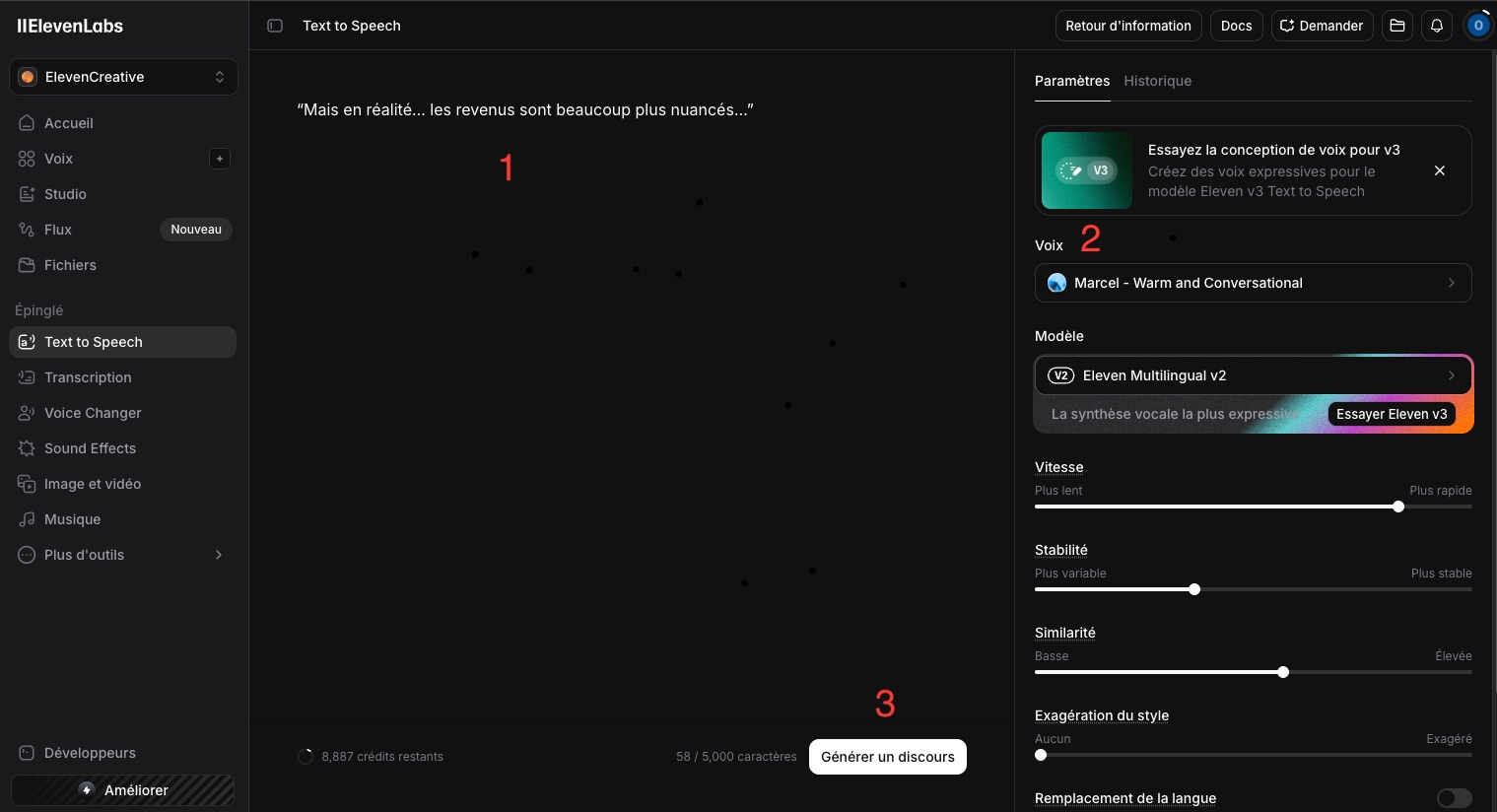This screenshot has width=1497, height=812.
Task: Switch to the Paramètres tab
Action: (1072, 81)
